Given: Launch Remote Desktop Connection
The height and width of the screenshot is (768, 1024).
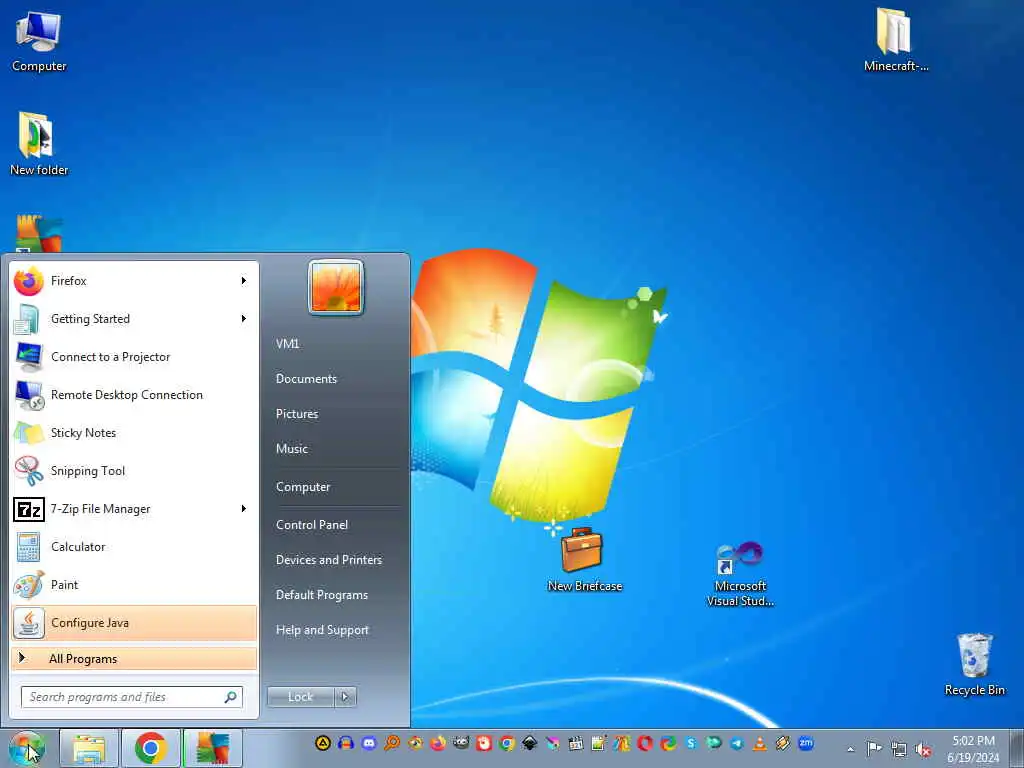Looking at the screenshot, I should [134, 395].
